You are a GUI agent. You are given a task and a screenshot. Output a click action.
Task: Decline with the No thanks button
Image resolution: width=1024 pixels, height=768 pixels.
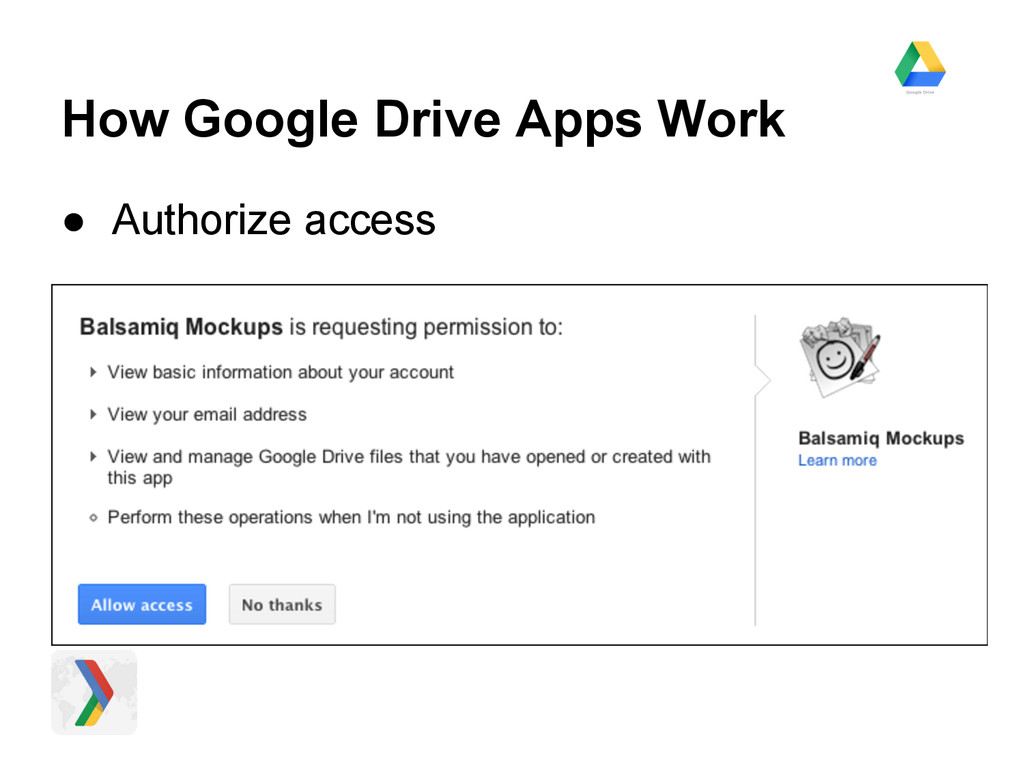(282, 604)
